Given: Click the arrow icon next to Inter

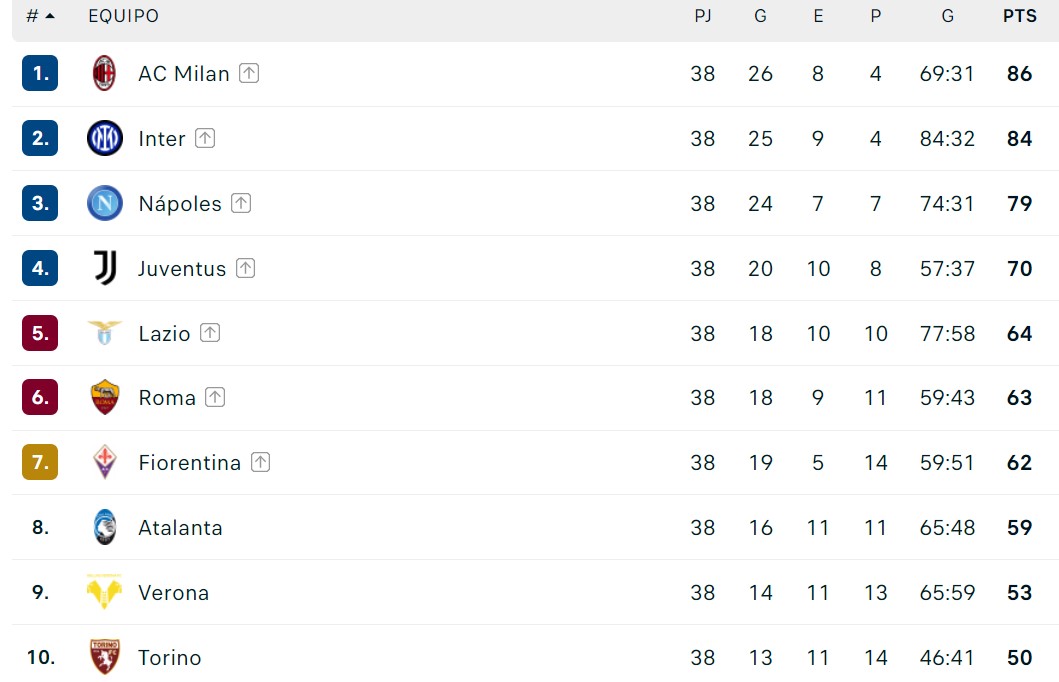Looking at the screenshot, I should pyautogui.click(x=205, y=138).
